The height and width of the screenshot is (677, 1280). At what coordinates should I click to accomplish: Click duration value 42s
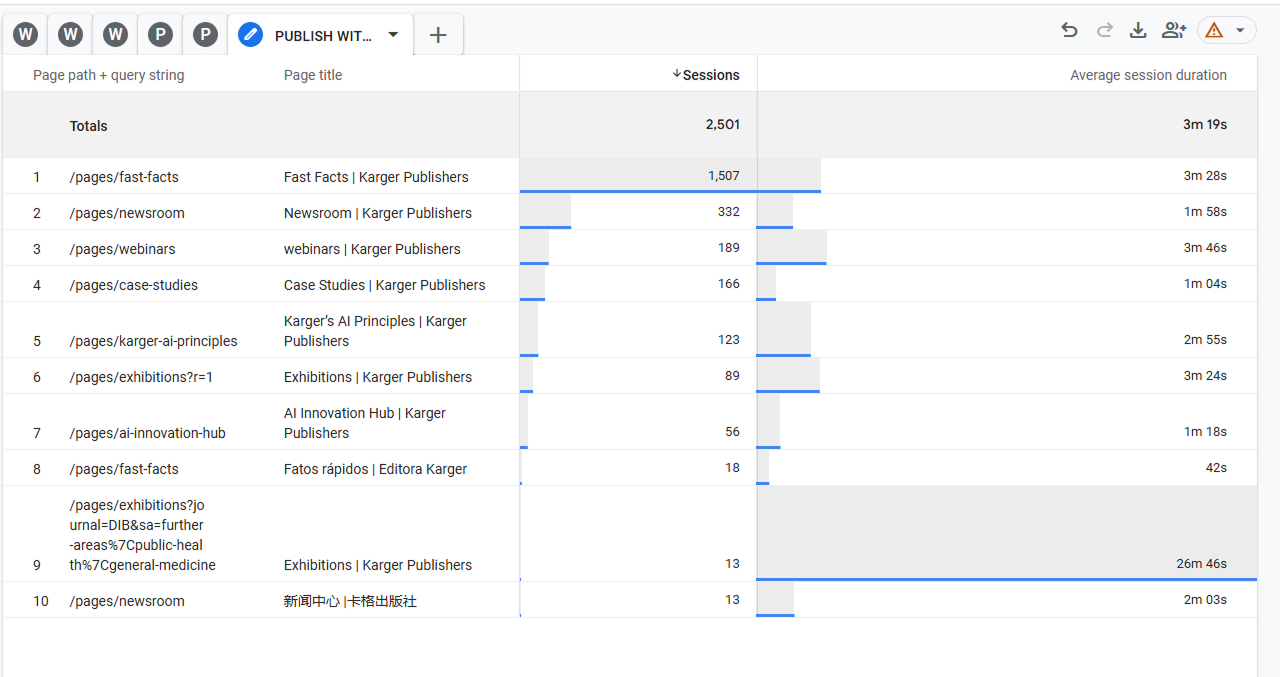click(x=1216, y=468)
